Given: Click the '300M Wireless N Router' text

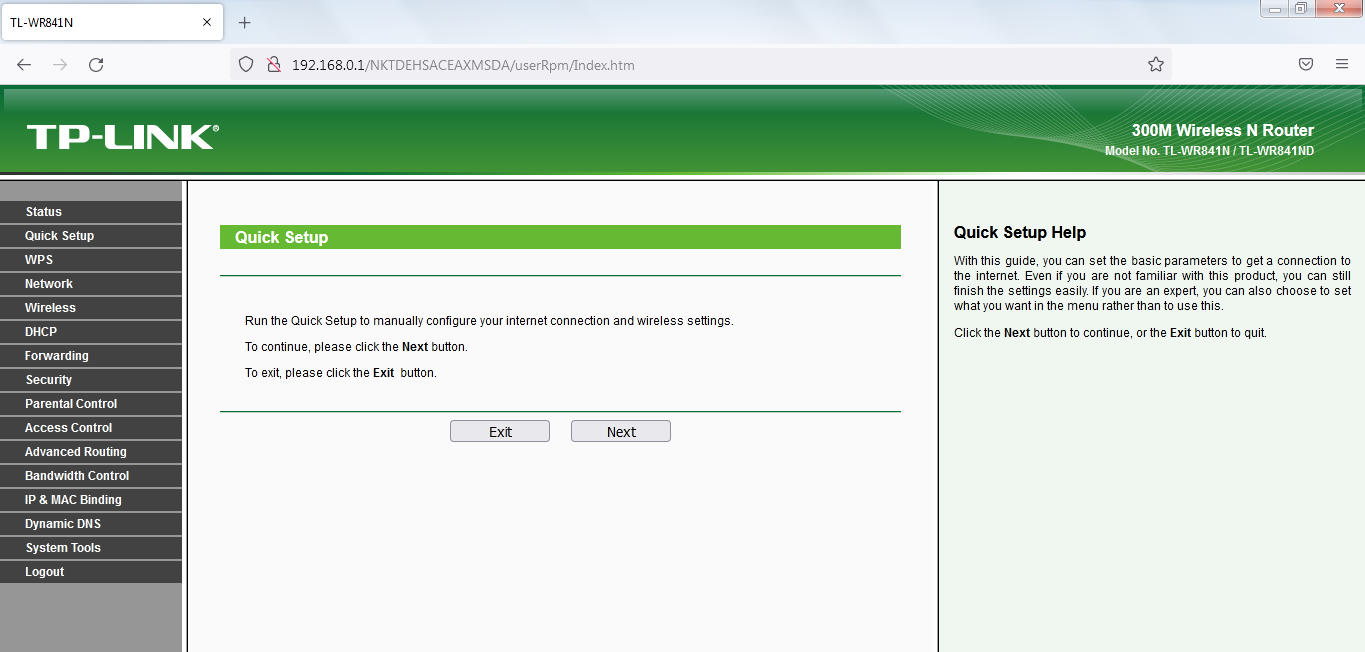Looking at the screenshot, I should click(1223, 130).
